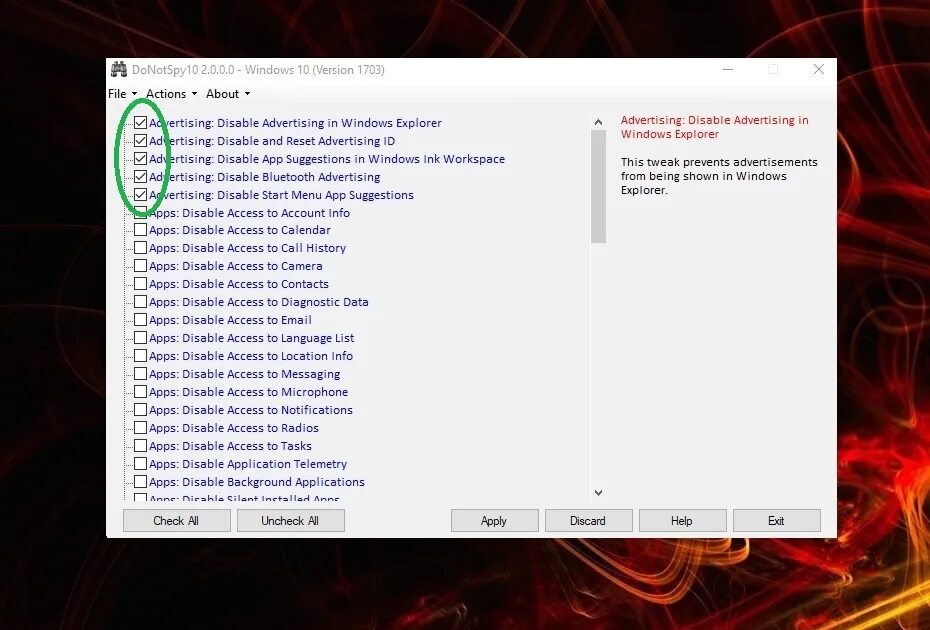Open Help with the Help button
This screenshot has width=930, height=630.
click(682, 521)
